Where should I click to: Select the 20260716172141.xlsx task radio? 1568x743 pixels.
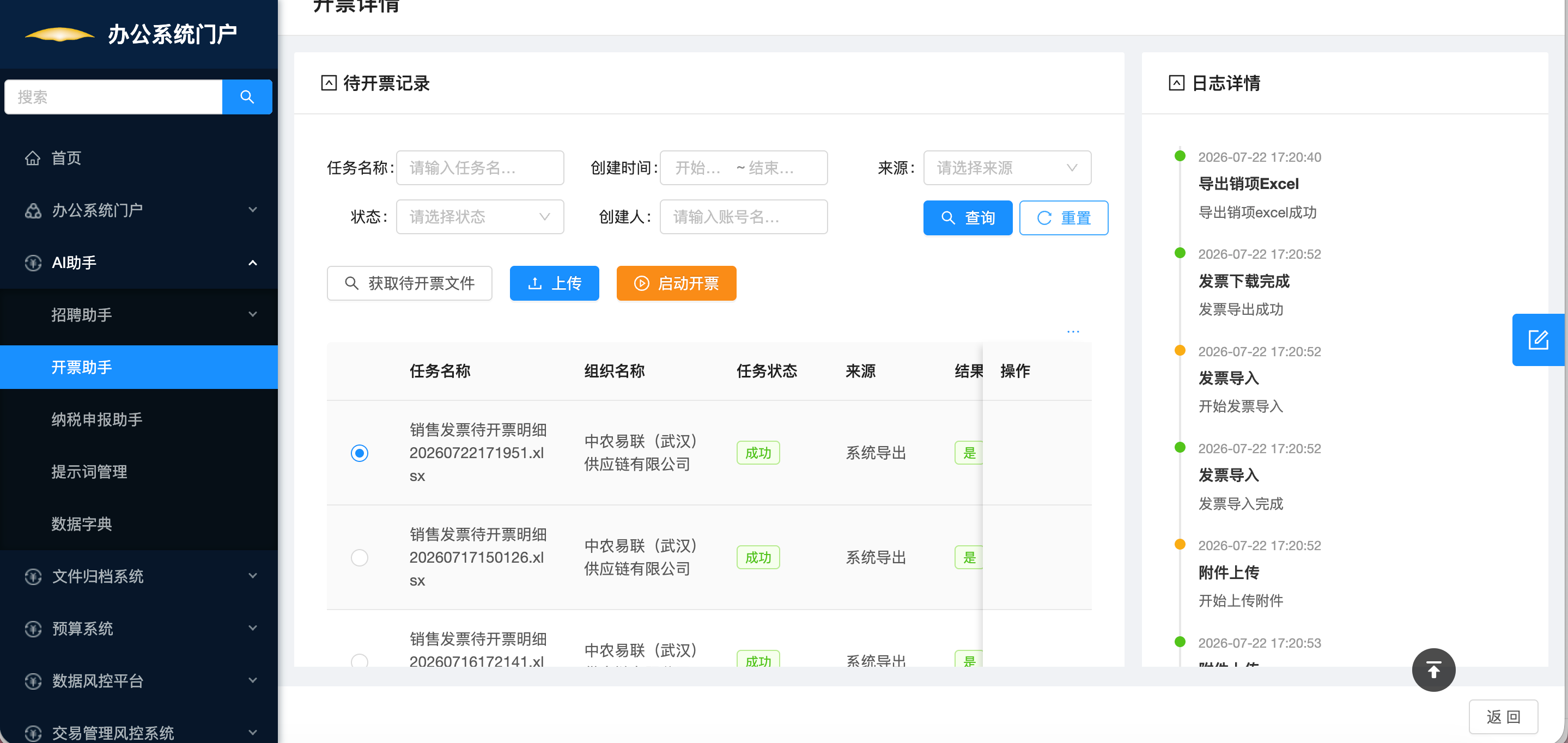[x=360, y=661]
